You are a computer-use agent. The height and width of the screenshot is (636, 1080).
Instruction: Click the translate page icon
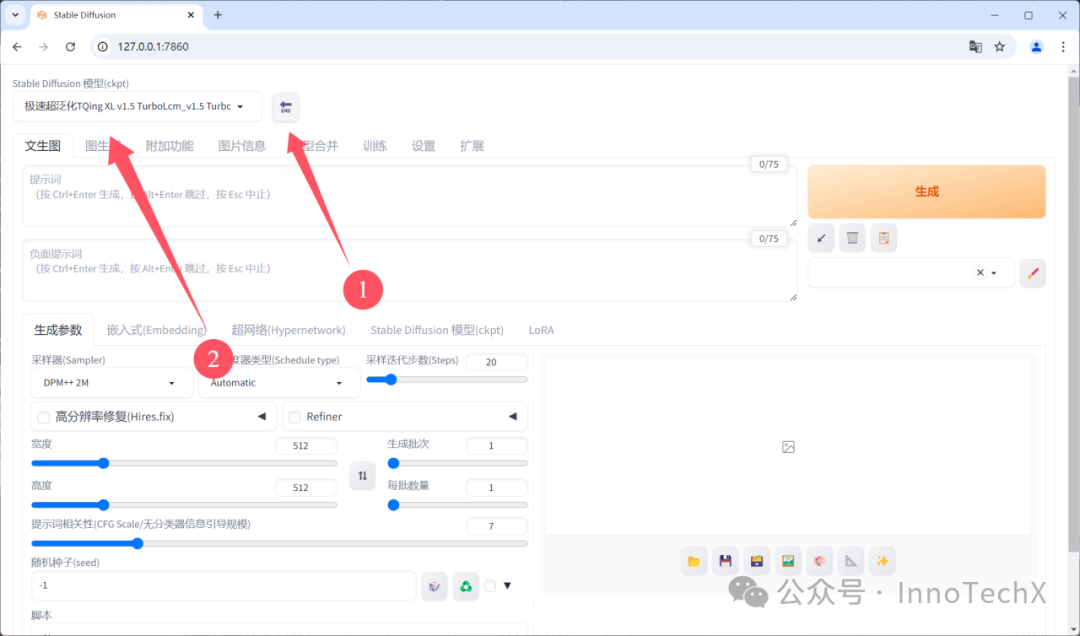click(975, 47)
